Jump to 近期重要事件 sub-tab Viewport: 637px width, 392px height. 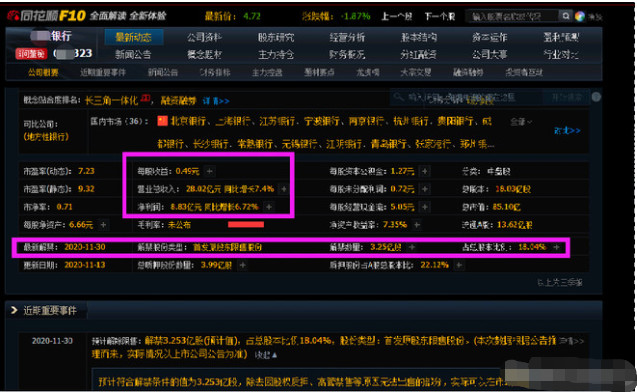pyautogui.click(x=103, y=73)
